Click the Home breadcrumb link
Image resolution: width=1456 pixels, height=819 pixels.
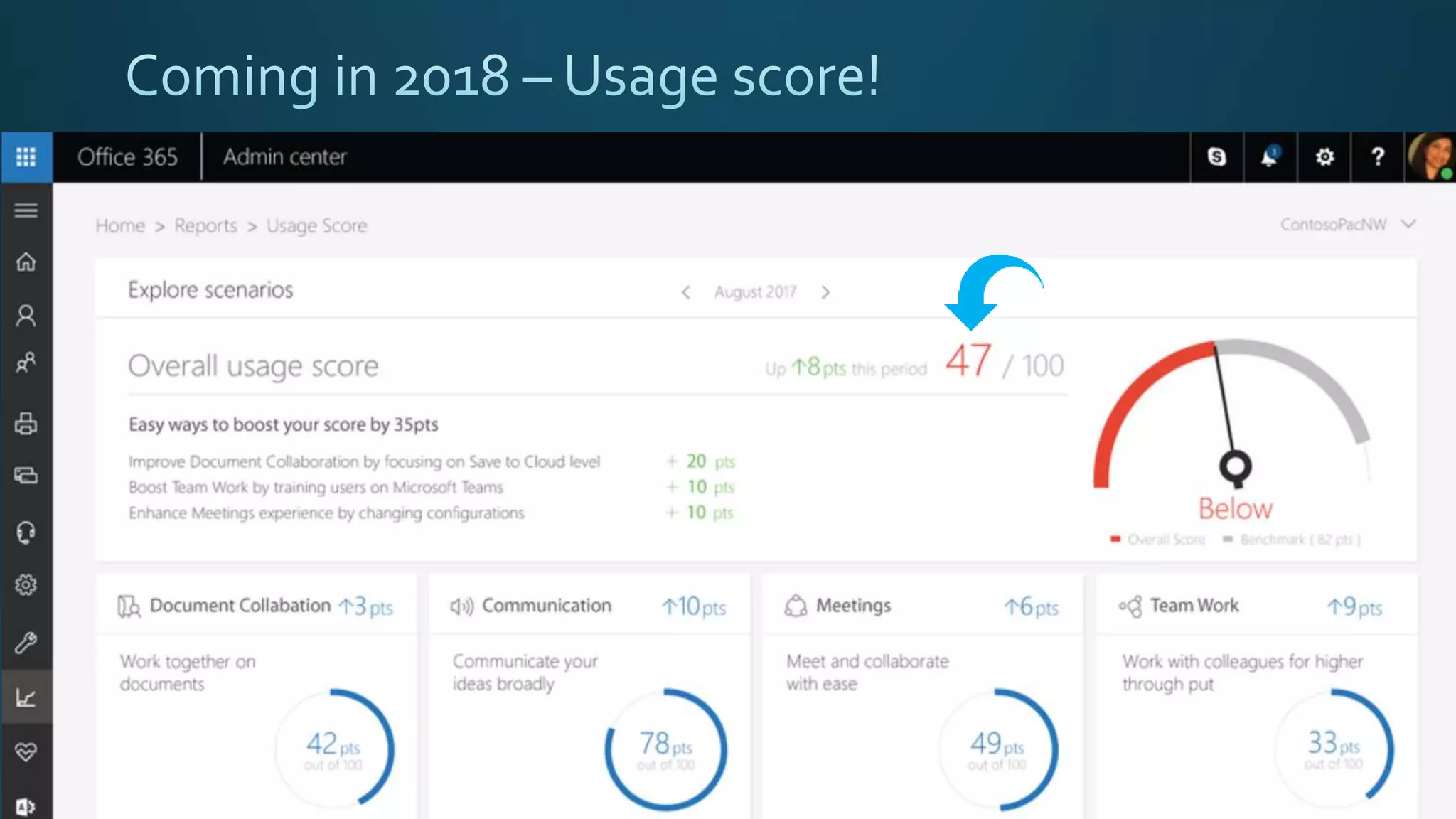point(120,225)
